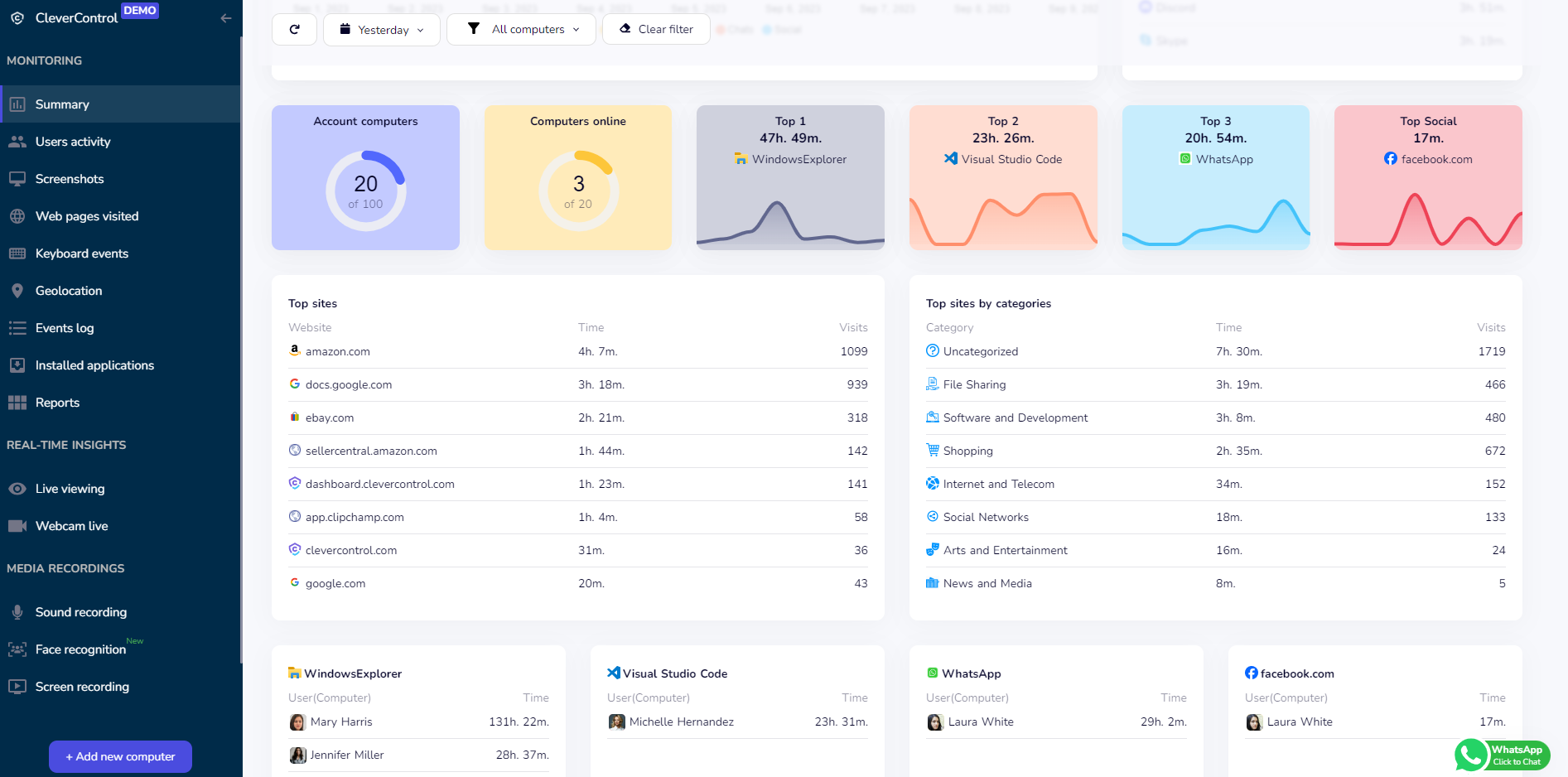Click the Add new computer button
The height and width of the screenshot is (777, 1568).
(x=120, y=756)
